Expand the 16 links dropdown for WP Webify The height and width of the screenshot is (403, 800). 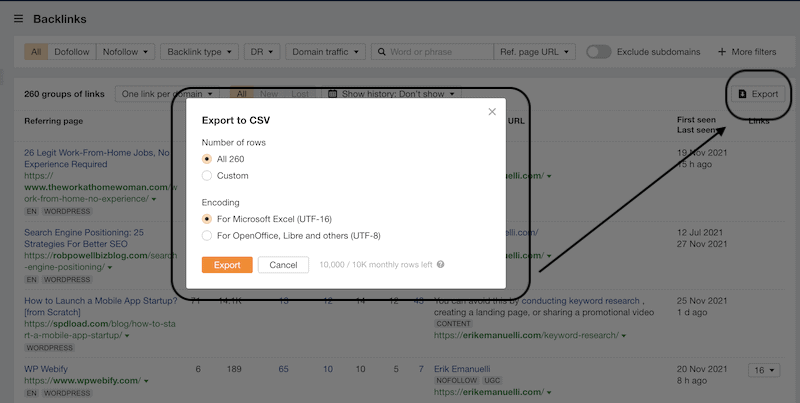tap(764, 370)
